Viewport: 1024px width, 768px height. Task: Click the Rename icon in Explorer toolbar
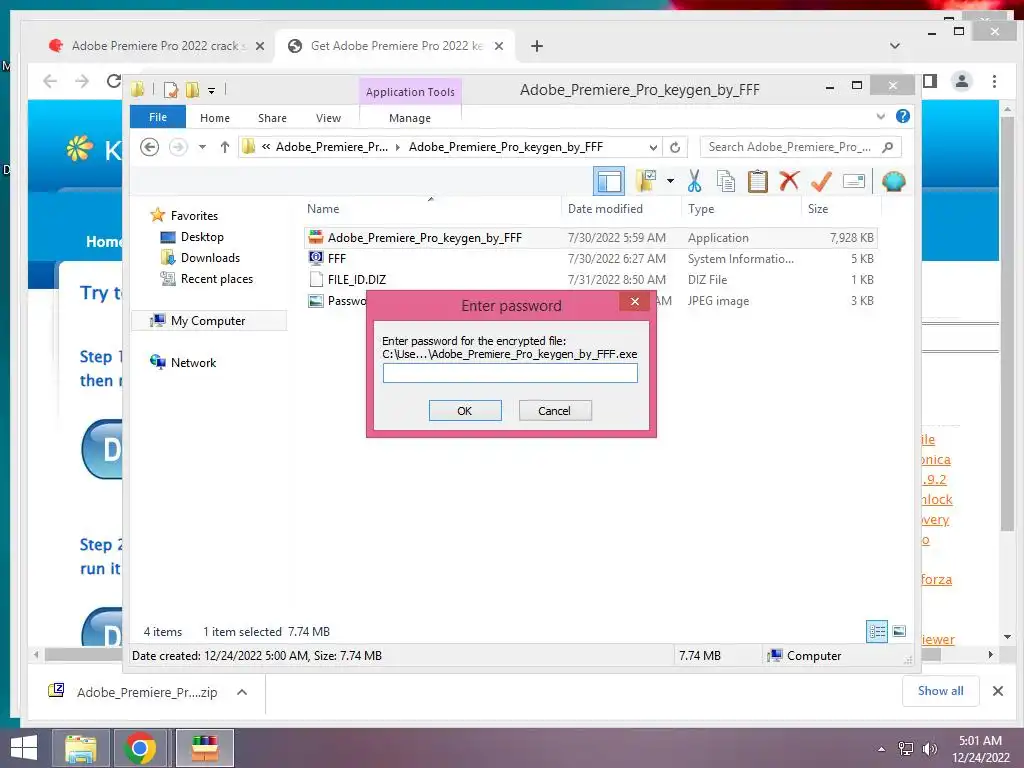click(854, 181)
